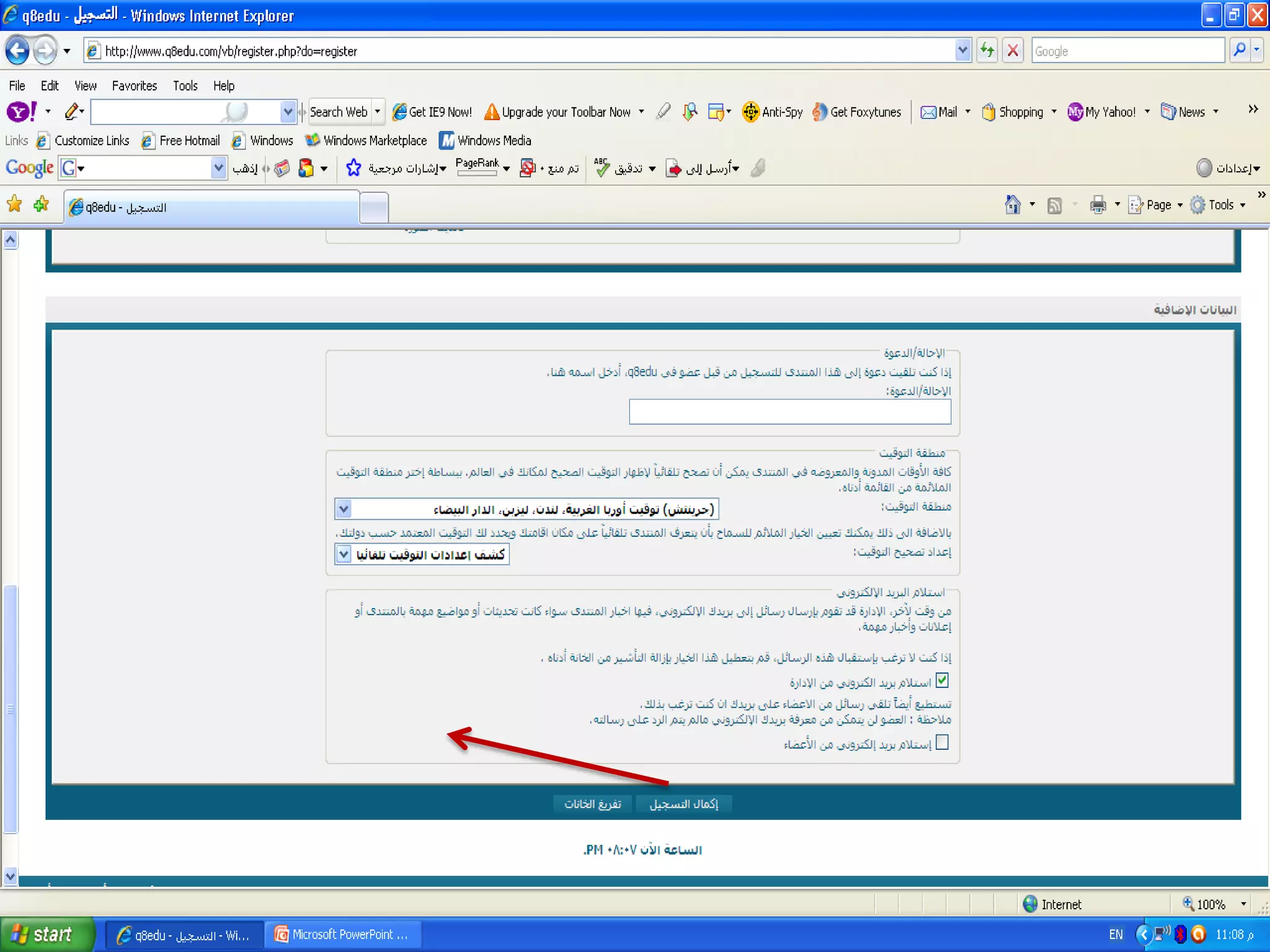1270x952 pixels.
Task: Click the referral name input field
Action: tap(789, 412)
